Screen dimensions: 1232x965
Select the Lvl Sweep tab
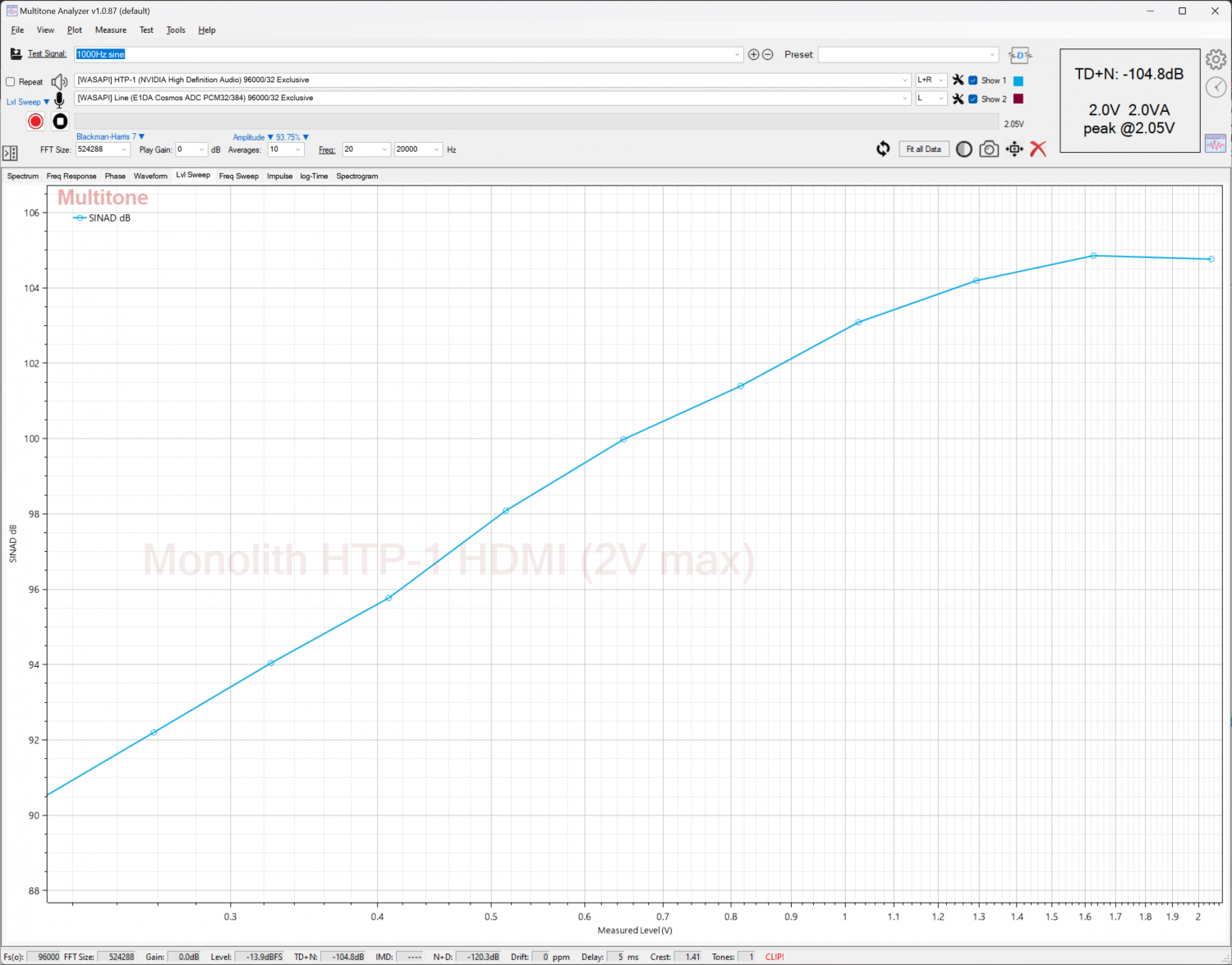193,175
